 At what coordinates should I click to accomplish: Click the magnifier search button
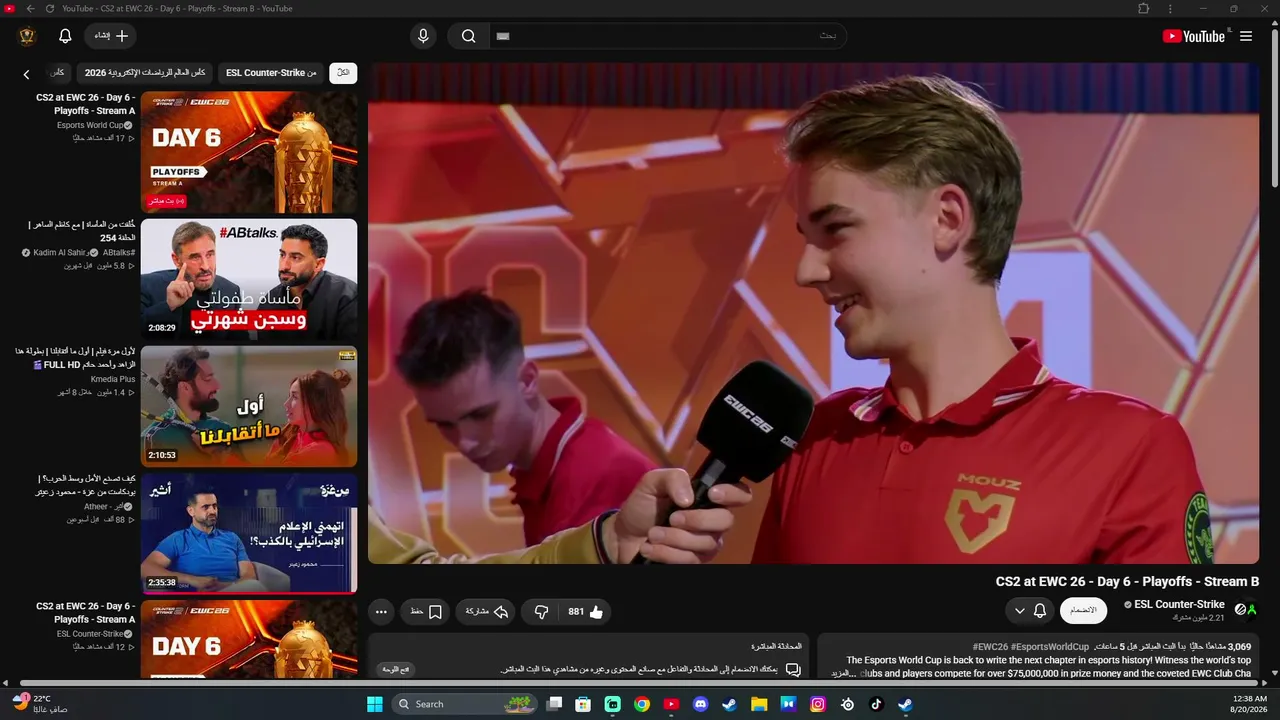468,36
